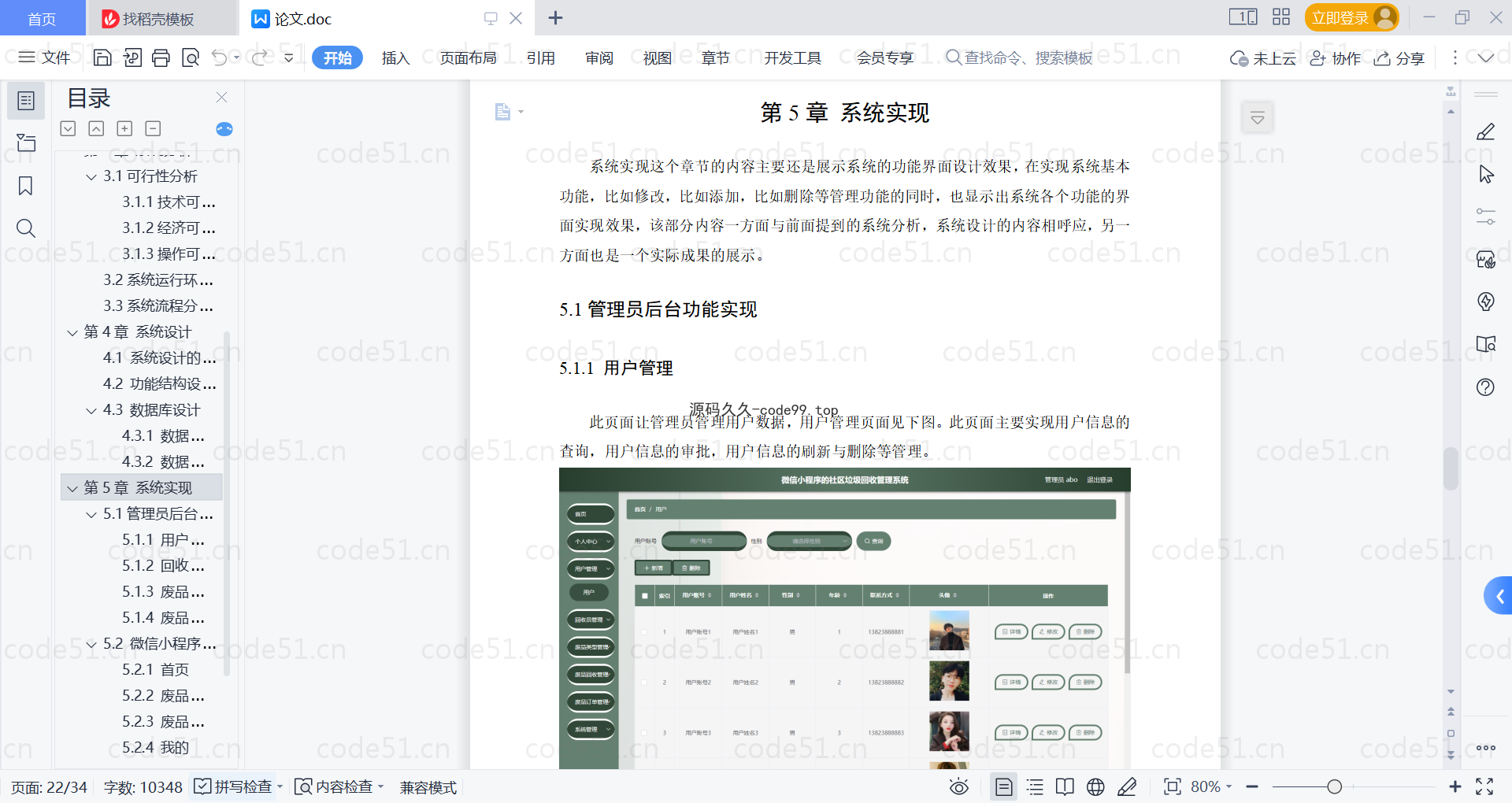Click the blue smart outline icon
Viewport: 1512px width, 803px height.
pyautogui.click(x=224, y=129)
